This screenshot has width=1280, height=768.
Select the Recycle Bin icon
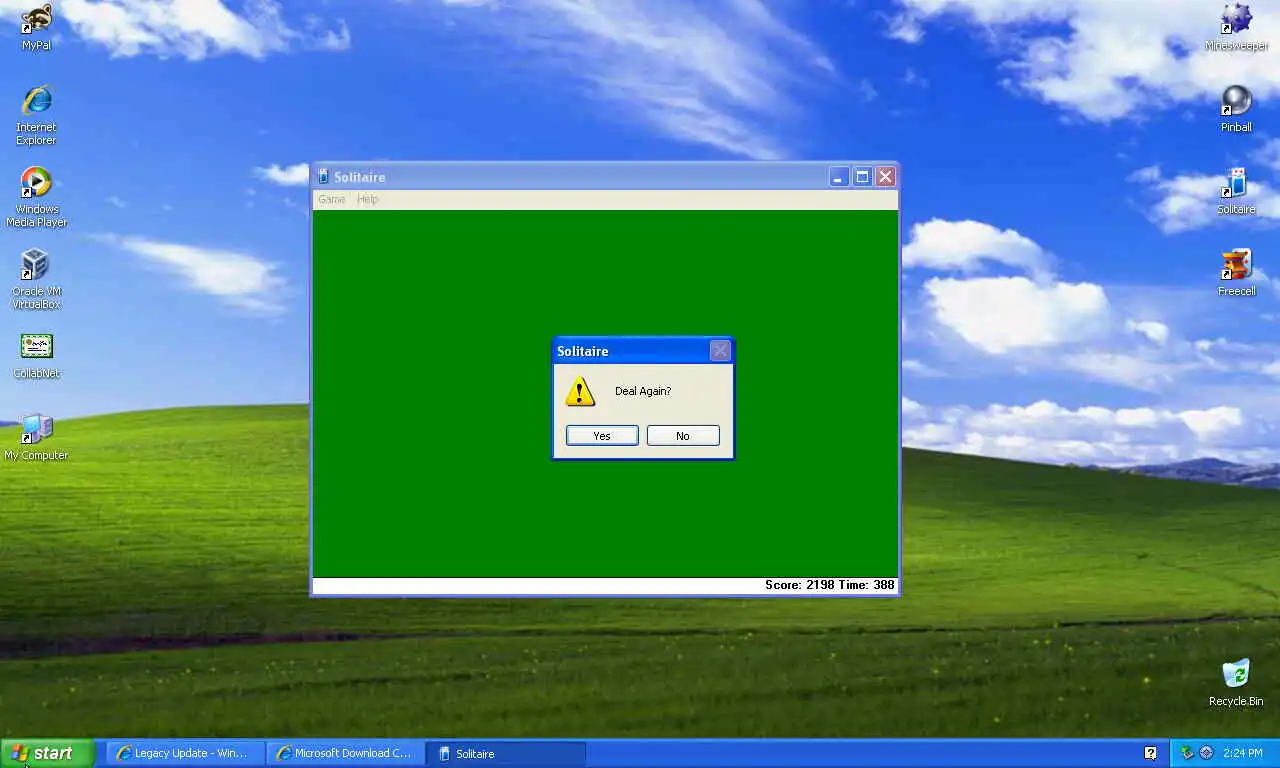coord(1236,683)
